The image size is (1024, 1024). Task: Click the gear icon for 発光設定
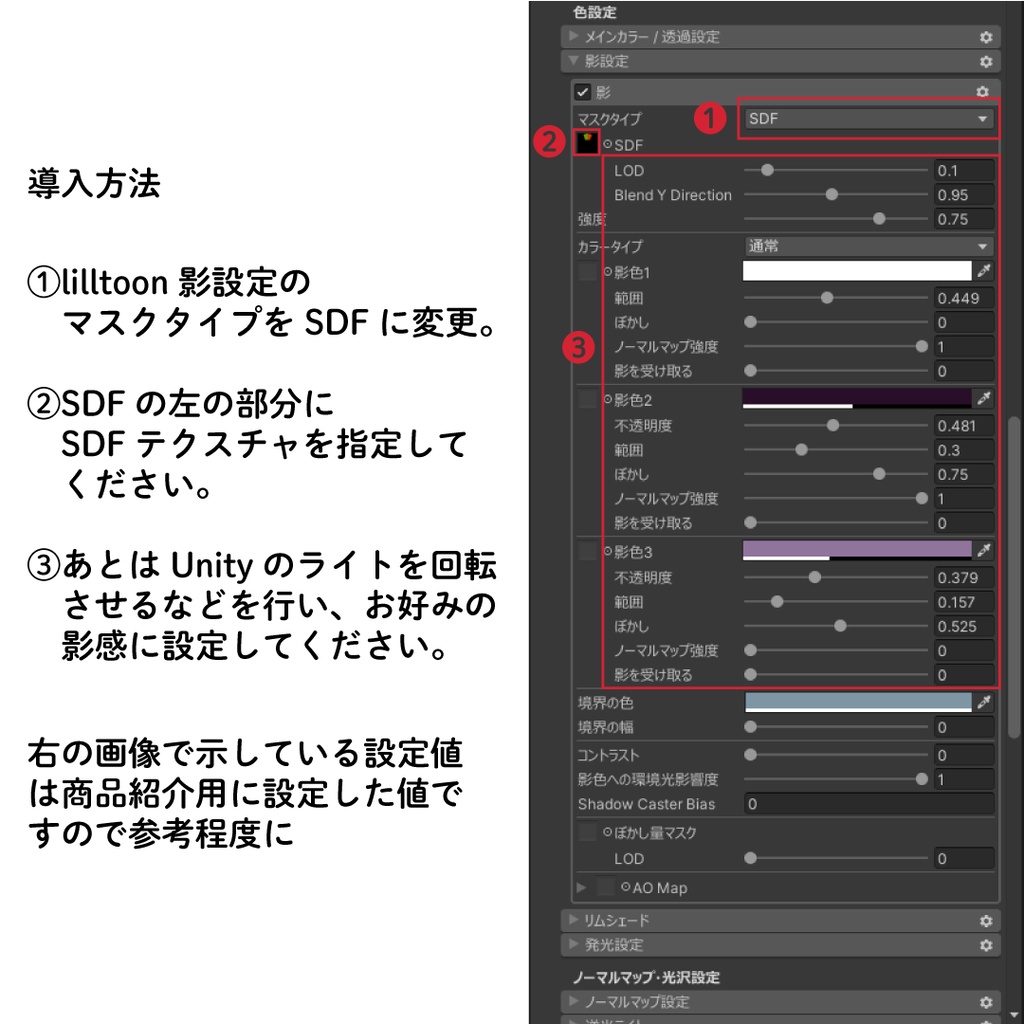tap(986, 945)
